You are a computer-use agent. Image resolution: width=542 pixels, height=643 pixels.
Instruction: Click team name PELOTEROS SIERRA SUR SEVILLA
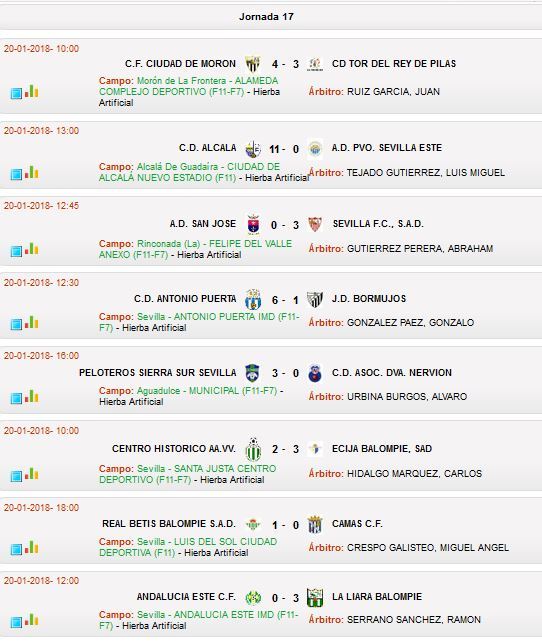point(157,373)
